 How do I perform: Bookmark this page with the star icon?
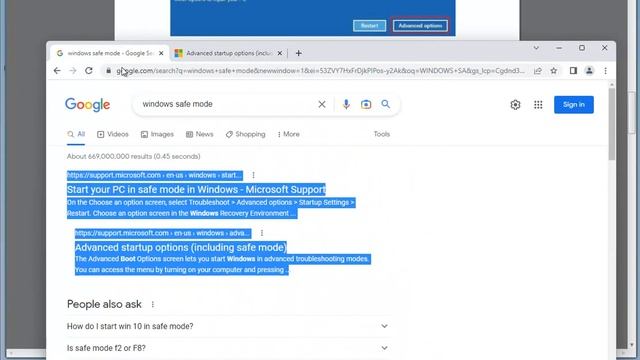pyautogui.click(x=553, y=71)
